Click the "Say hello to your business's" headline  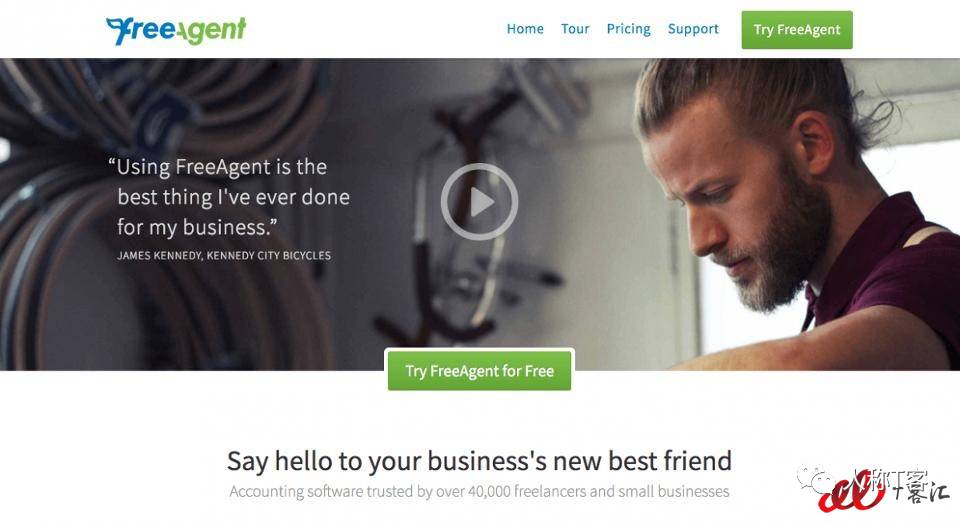479,461
